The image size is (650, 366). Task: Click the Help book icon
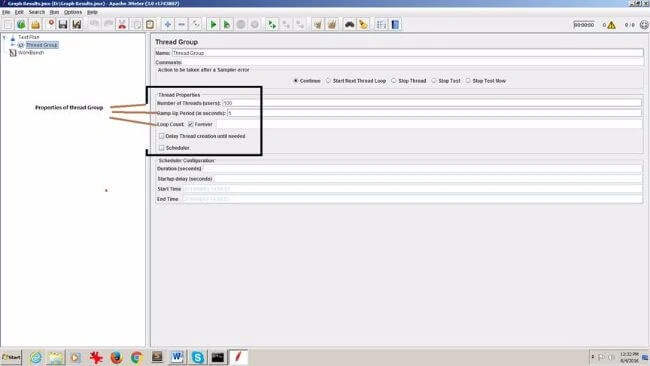point(395,24)
